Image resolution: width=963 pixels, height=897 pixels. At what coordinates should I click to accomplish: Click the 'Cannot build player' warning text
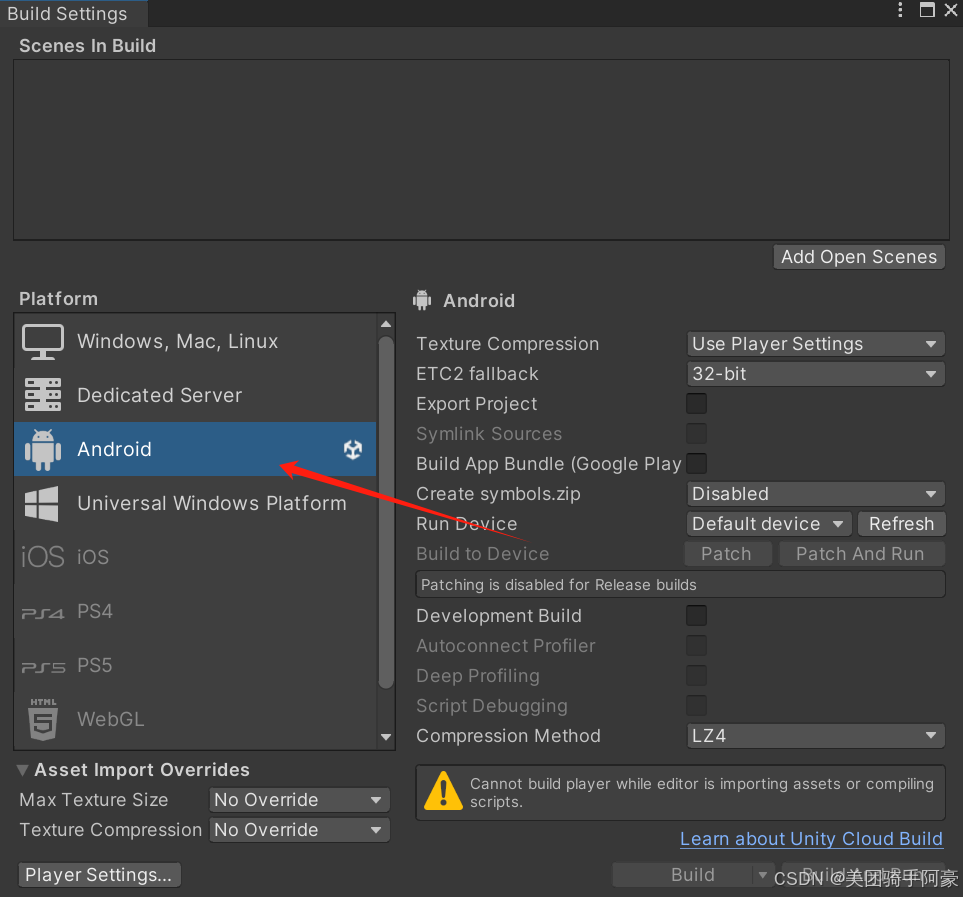coord(701,793)
